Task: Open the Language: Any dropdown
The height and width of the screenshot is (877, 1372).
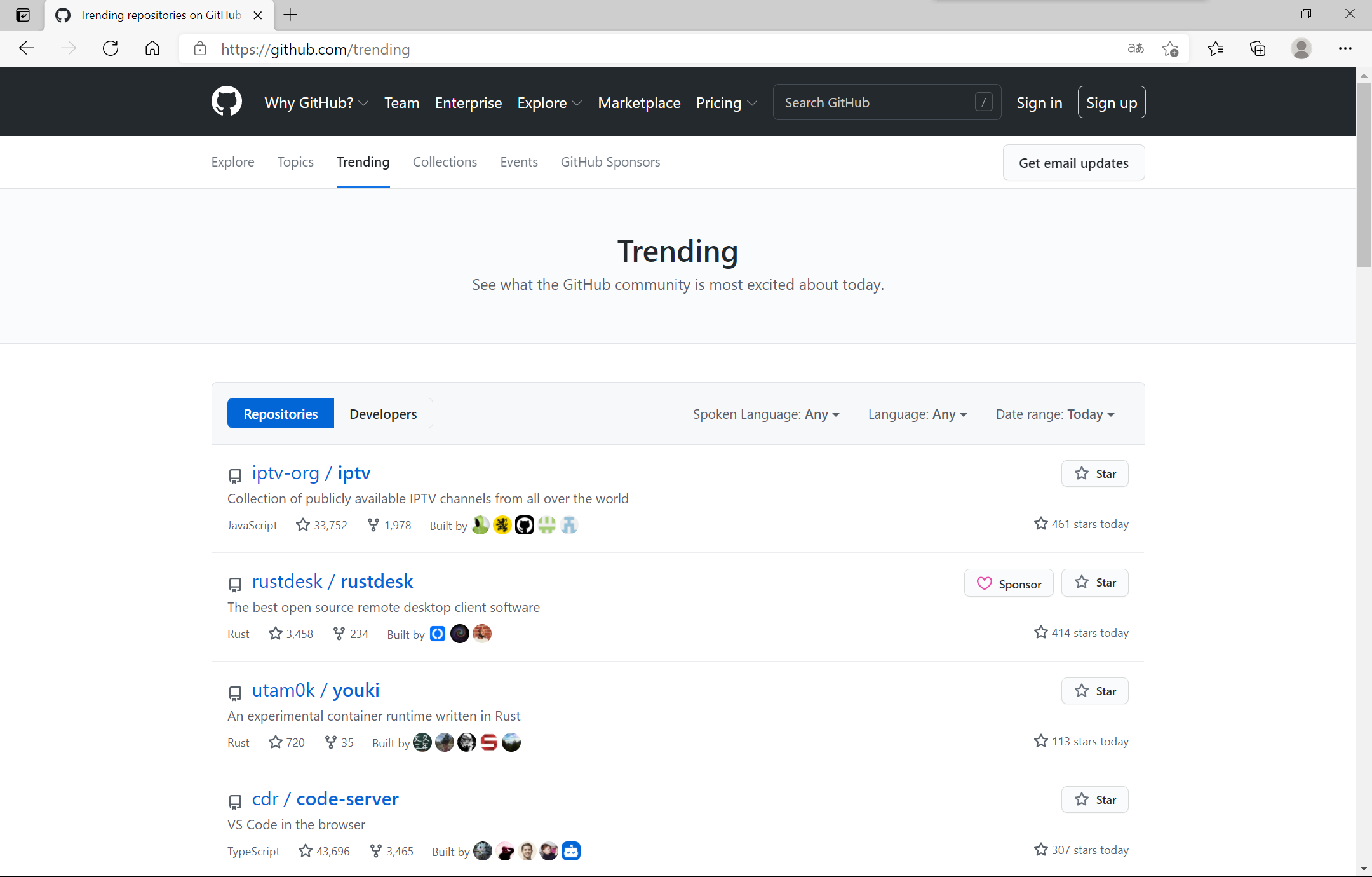Action: coord(917,414)
